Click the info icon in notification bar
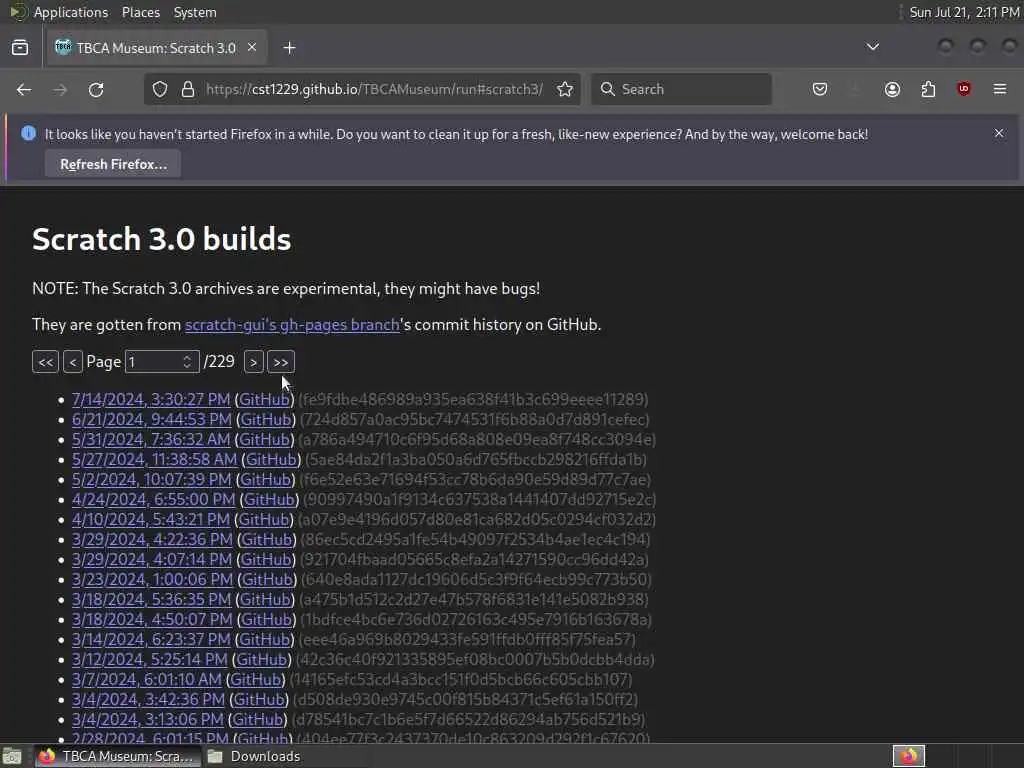This screenshot has width=1024, height=768. click(x=29, y=133)
